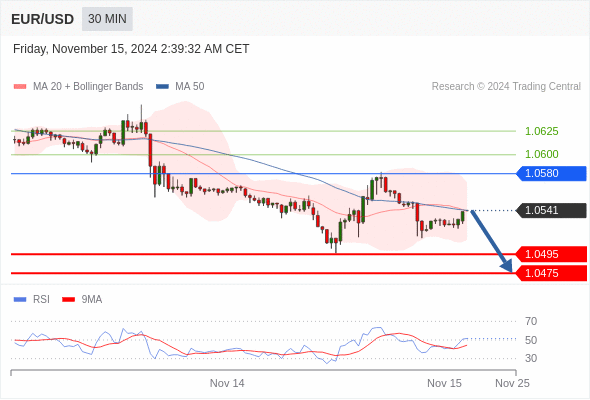Screen dimensions: 590x400
Task: Click the 30 MIN timeframe button
Action: (x=107, y=19)
